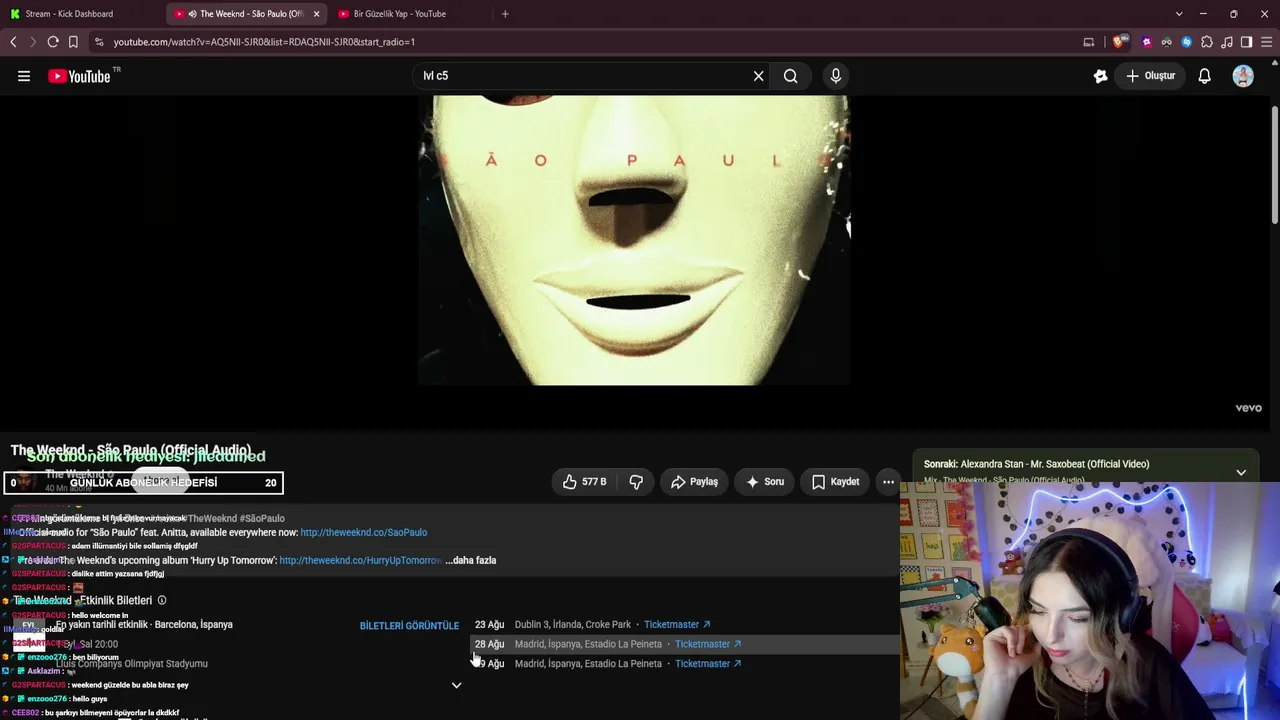The width and height of the screenshot is (1280, 720).
Task: Mute the audio on The Weeknd tab
Action: point(192,14)
